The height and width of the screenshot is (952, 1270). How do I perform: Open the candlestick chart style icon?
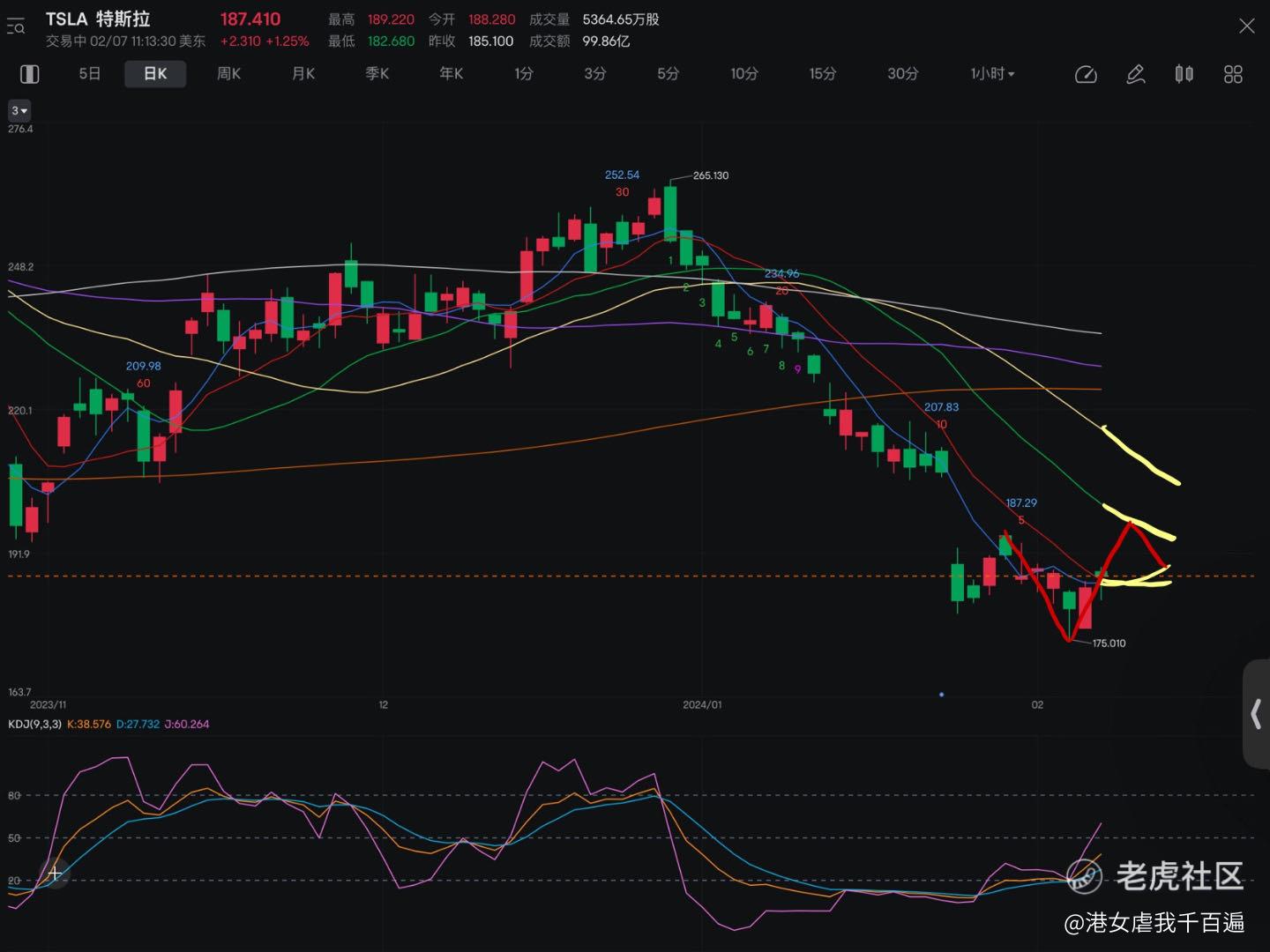[x=1184, y=74]
